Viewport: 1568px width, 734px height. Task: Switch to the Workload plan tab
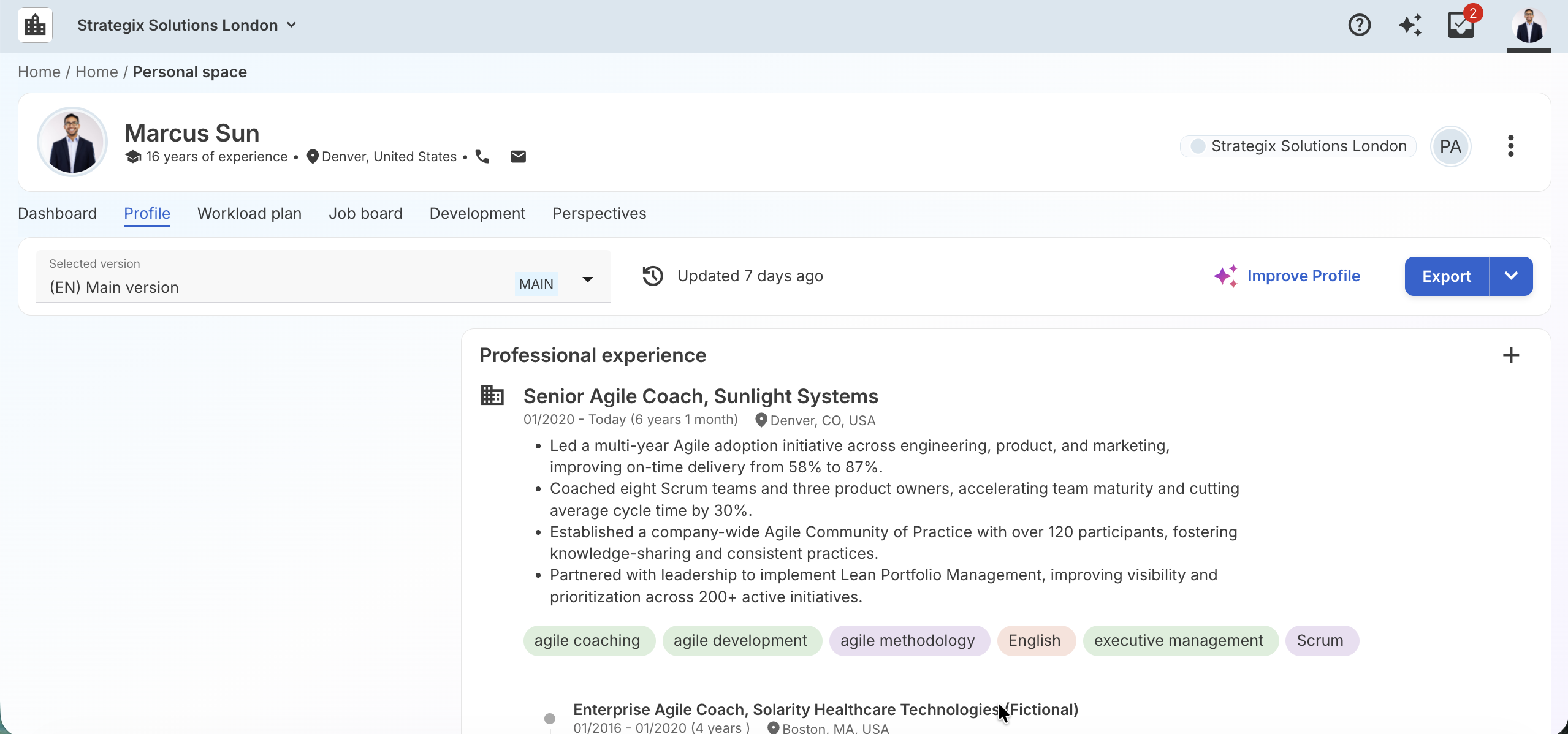tap(249, 213)
